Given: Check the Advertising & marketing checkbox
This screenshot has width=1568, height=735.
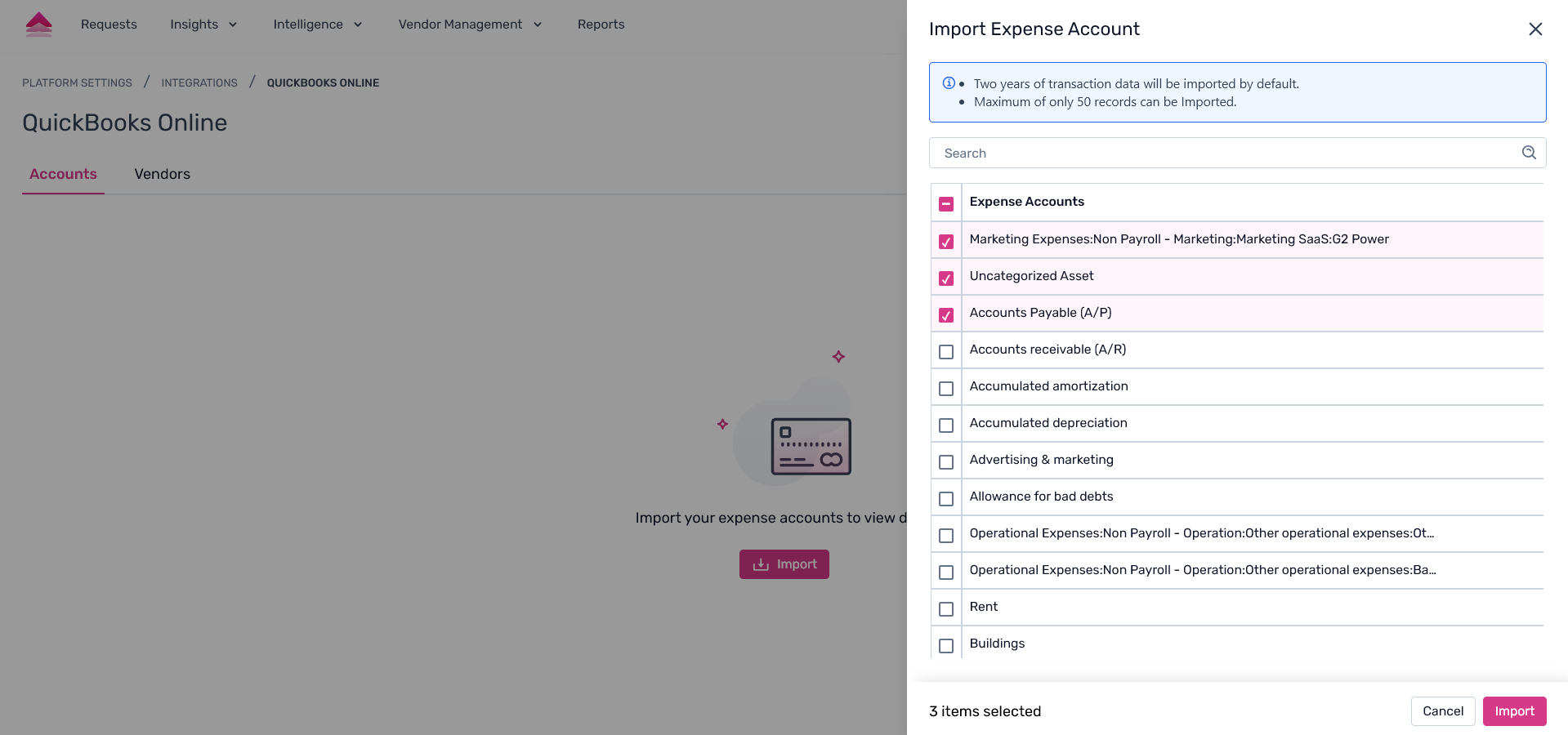Looking at the screenshot, I should (946, 462).
